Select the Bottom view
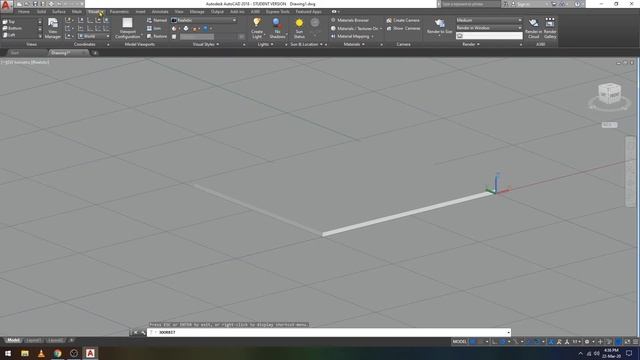Image resolution: width=640 pixels, height=360 pixels. 12,28
